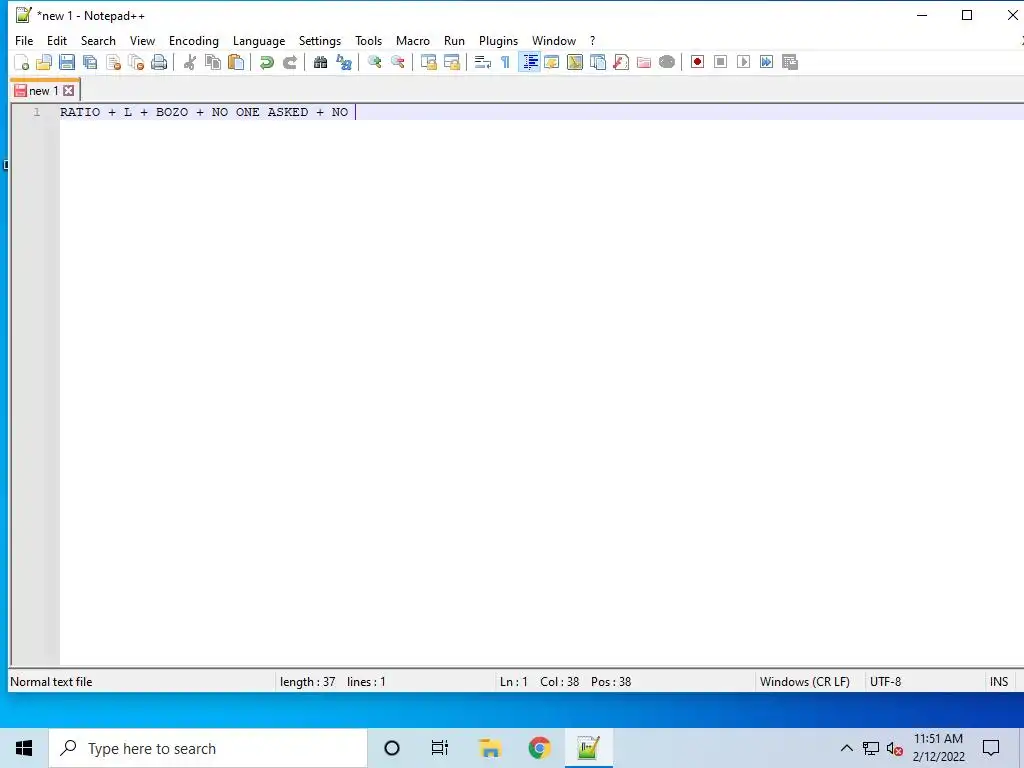
Task: Click the Save All icon
Action: [89, 62]
